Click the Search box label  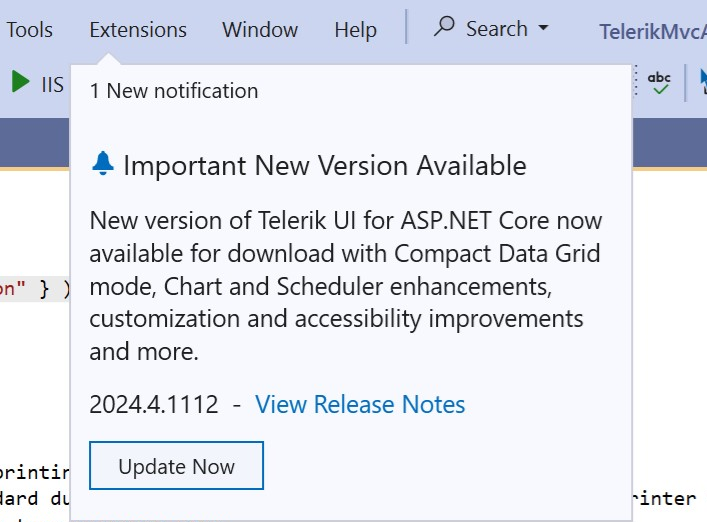pyautogui.click(x=496, y=29)
